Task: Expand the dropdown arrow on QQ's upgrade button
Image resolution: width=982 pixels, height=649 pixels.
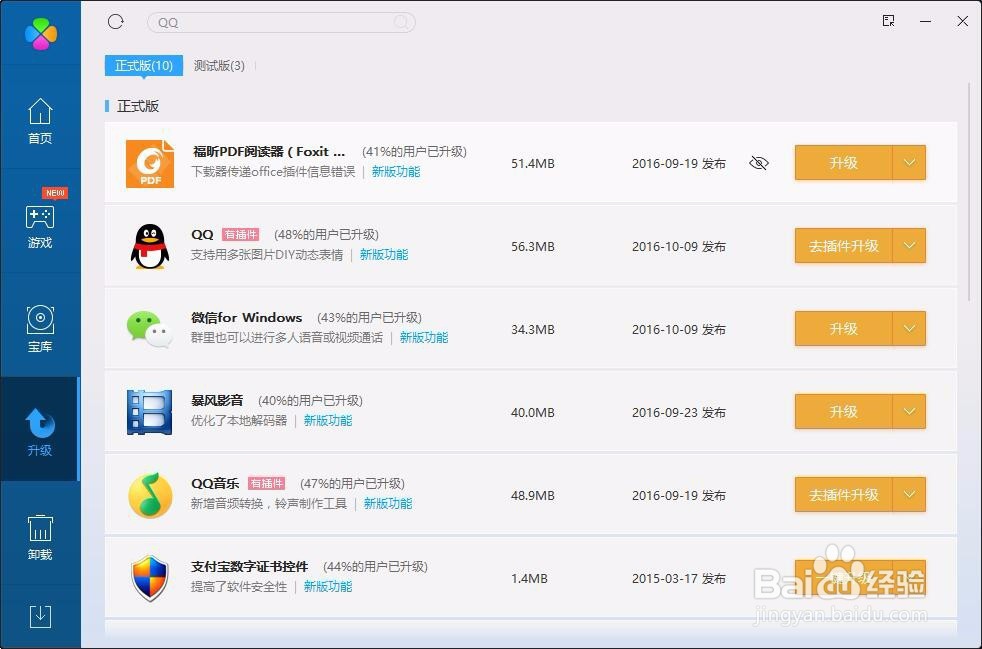Action: click(x=910, y=245)
